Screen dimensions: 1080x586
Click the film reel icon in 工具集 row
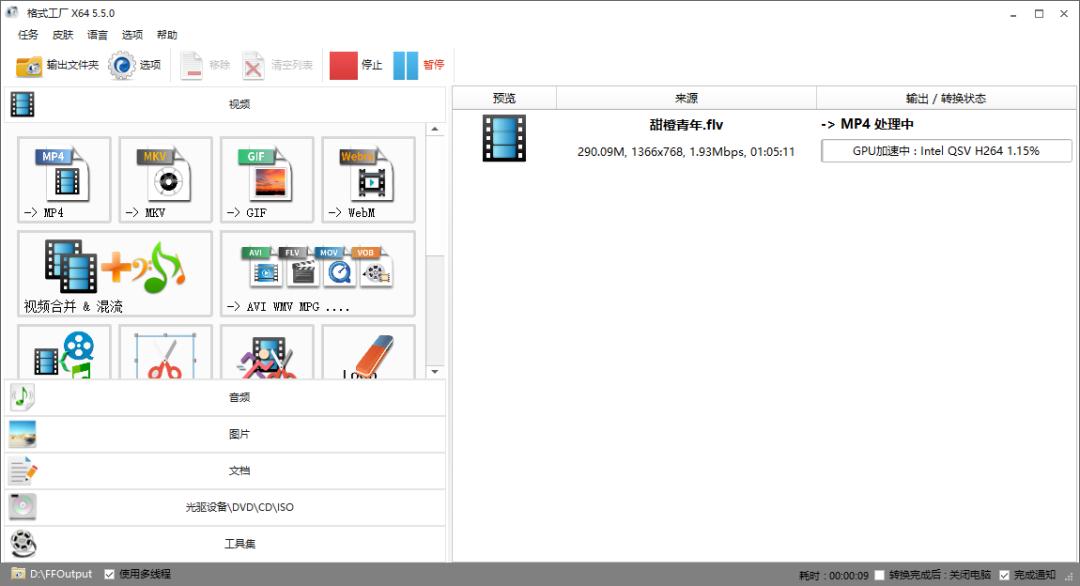[x=22, y=544]
